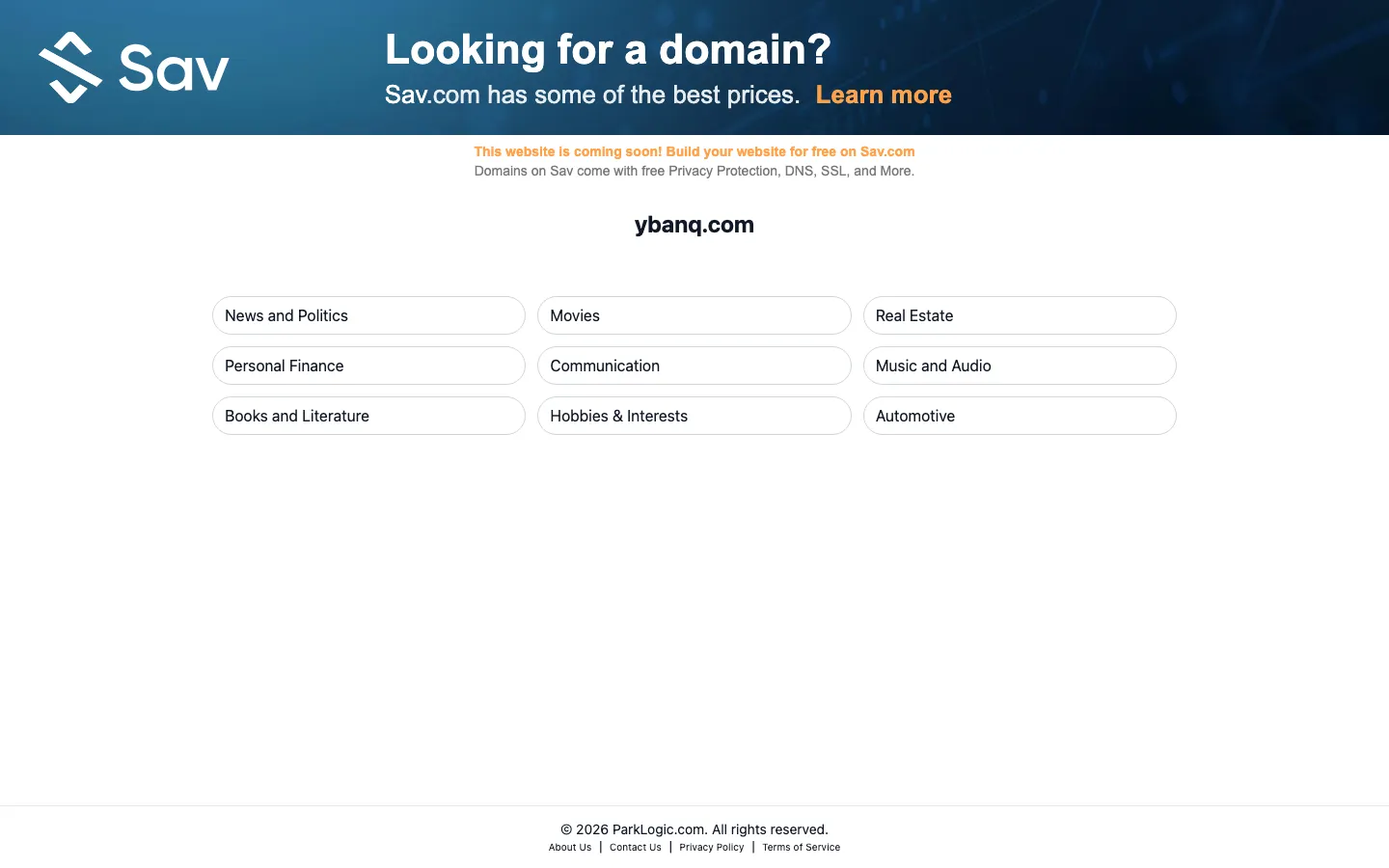Image resolution: width=1389 pixels, height=868 pixels.
Task: Select the News and Politics category
Action: tap(368, 315)
